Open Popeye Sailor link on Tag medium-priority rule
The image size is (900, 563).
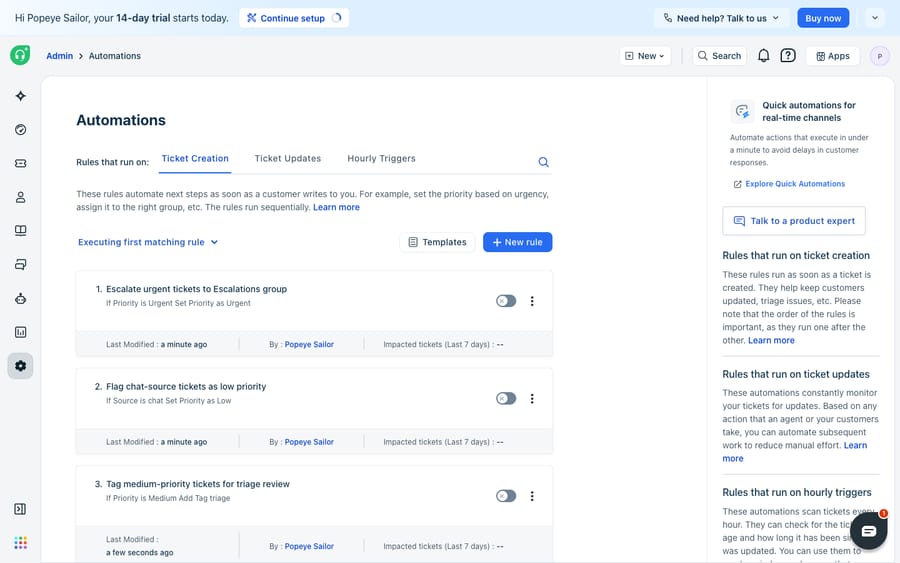tap(309, 547)
